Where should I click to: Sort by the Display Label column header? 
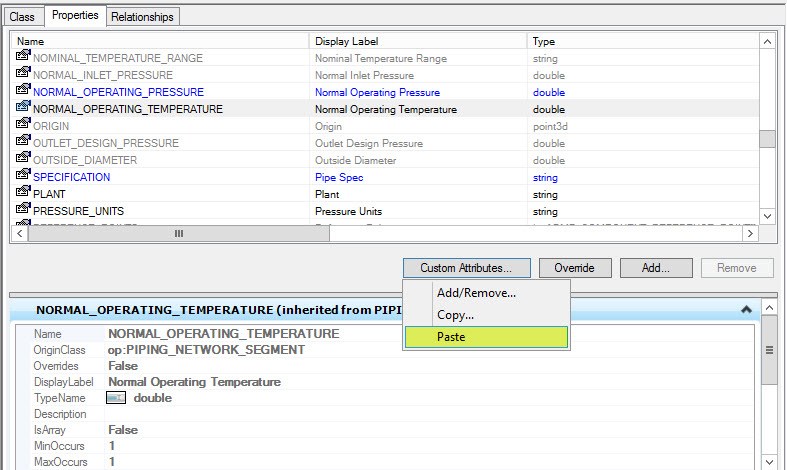[x=418, y=41]
